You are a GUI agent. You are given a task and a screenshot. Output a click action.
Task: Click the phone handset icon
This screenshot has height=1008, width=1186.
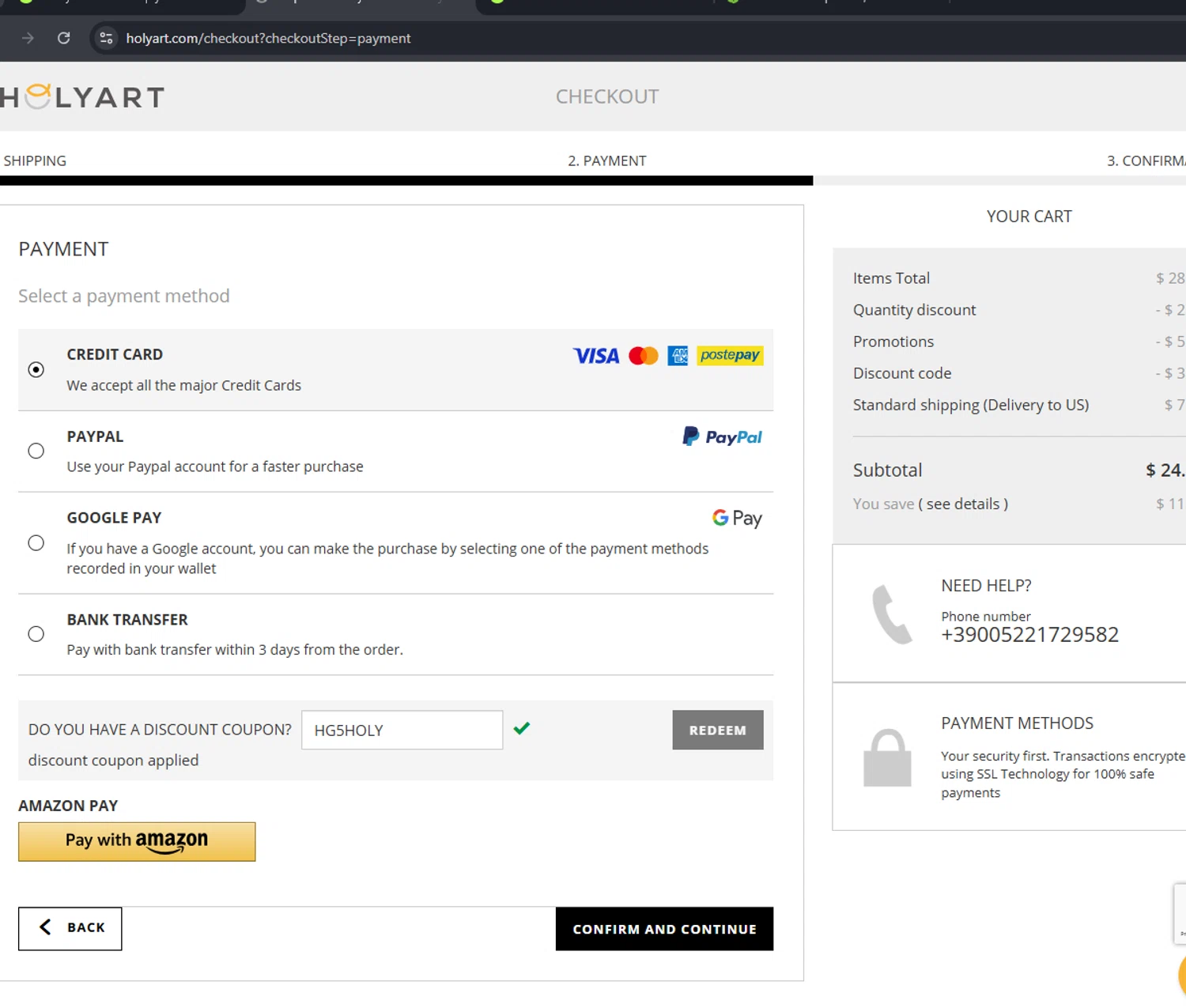[892, 614]
